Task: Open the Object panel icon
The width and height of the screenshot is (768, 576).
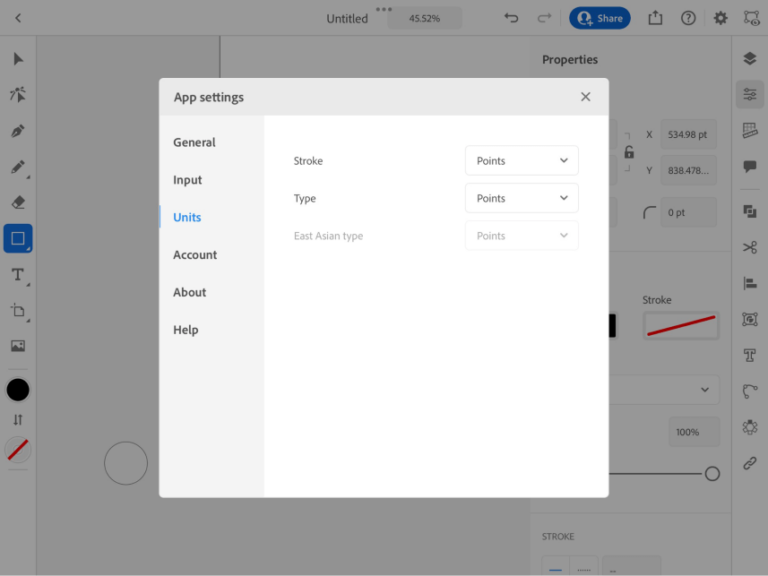Action: coord(750,319)
